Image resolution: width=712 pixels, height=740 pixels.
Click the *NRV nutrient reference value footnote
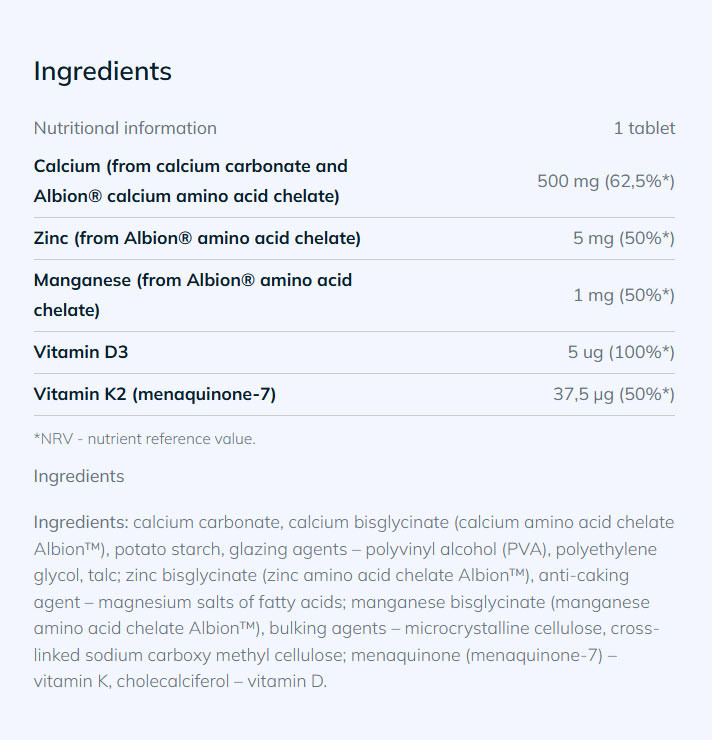click(145, 439)
